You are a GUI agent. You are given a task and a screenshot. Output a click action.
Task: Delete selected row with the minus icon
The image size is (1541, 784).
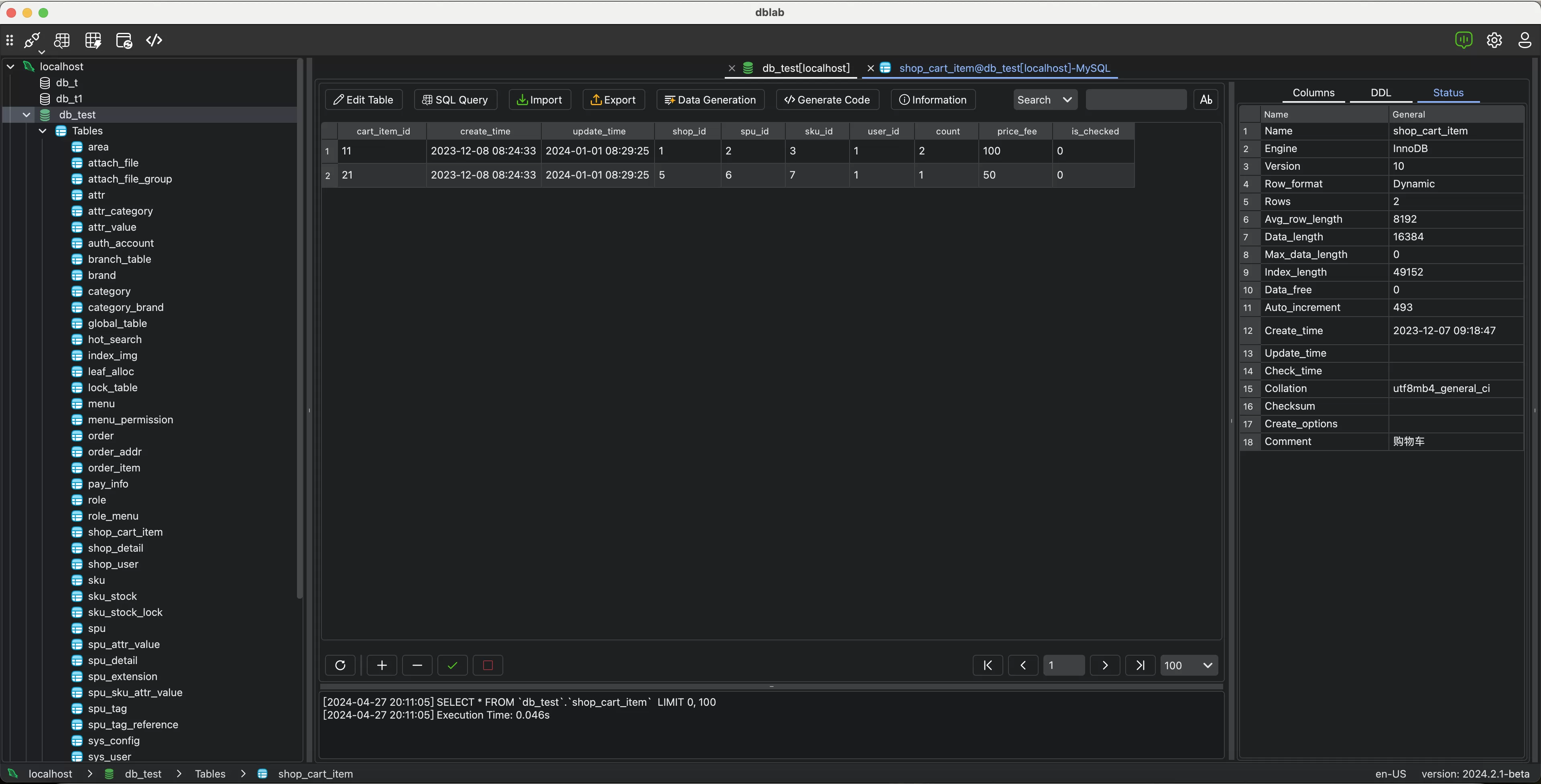(x=417, y=665)
